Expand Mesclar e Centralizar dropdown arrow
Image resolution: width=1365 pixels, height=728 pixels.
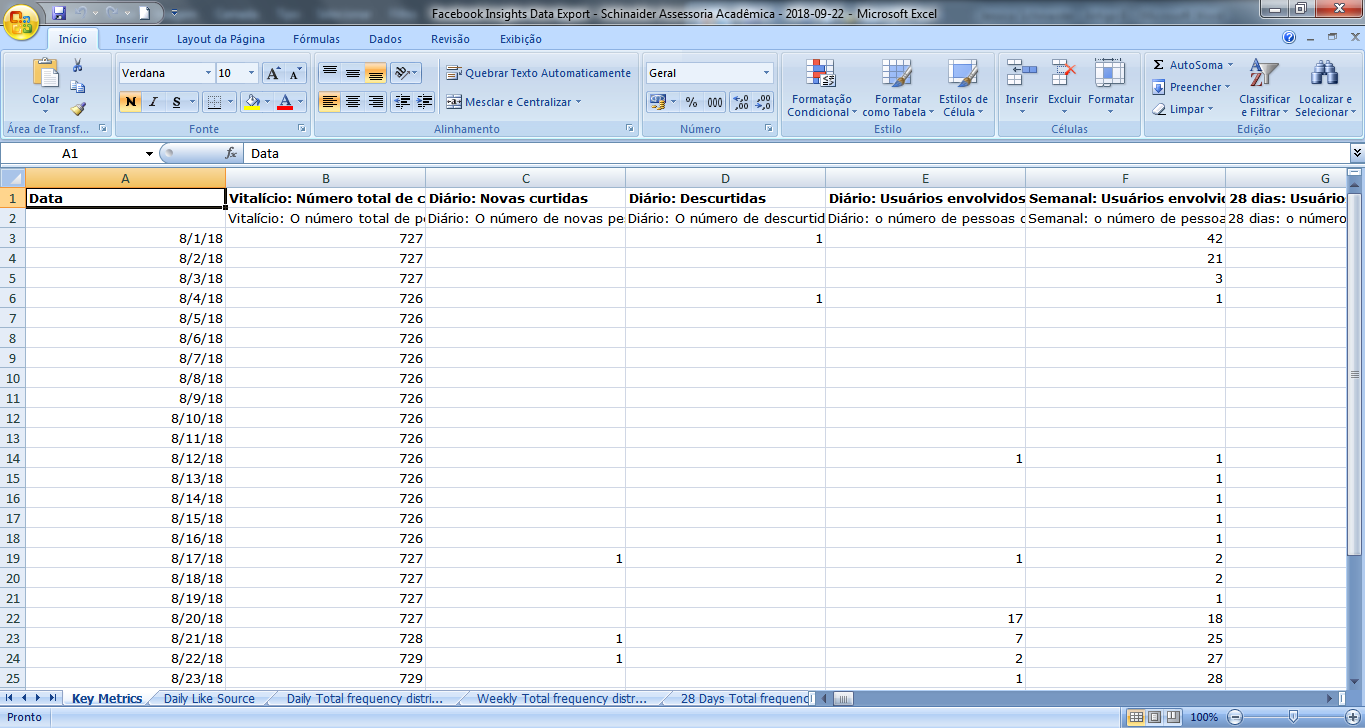[x=578, y=102]
